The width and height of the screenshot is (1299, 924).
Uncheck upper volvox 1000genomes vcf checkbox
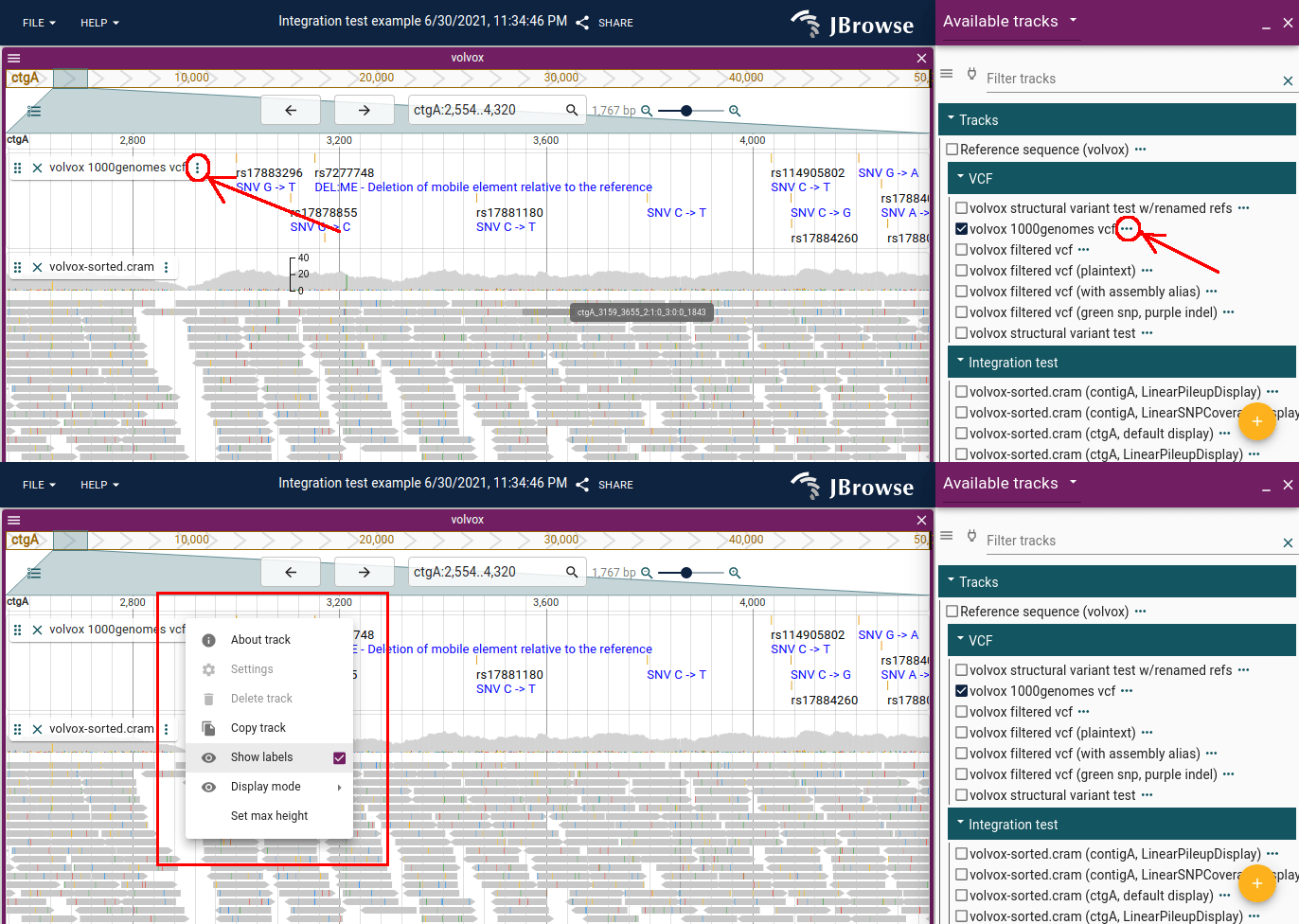(962, 229)
